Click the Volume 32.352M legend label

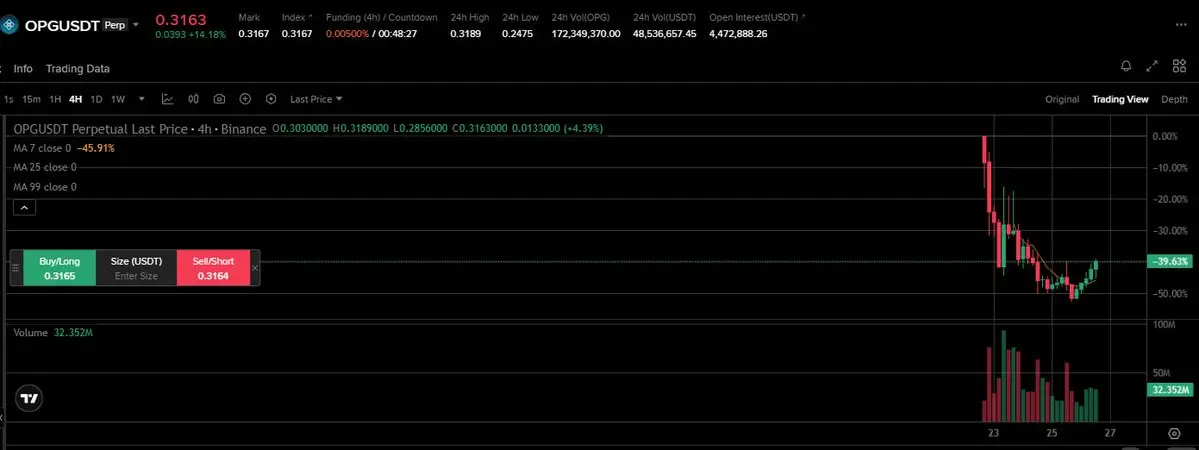coord(54,333)
